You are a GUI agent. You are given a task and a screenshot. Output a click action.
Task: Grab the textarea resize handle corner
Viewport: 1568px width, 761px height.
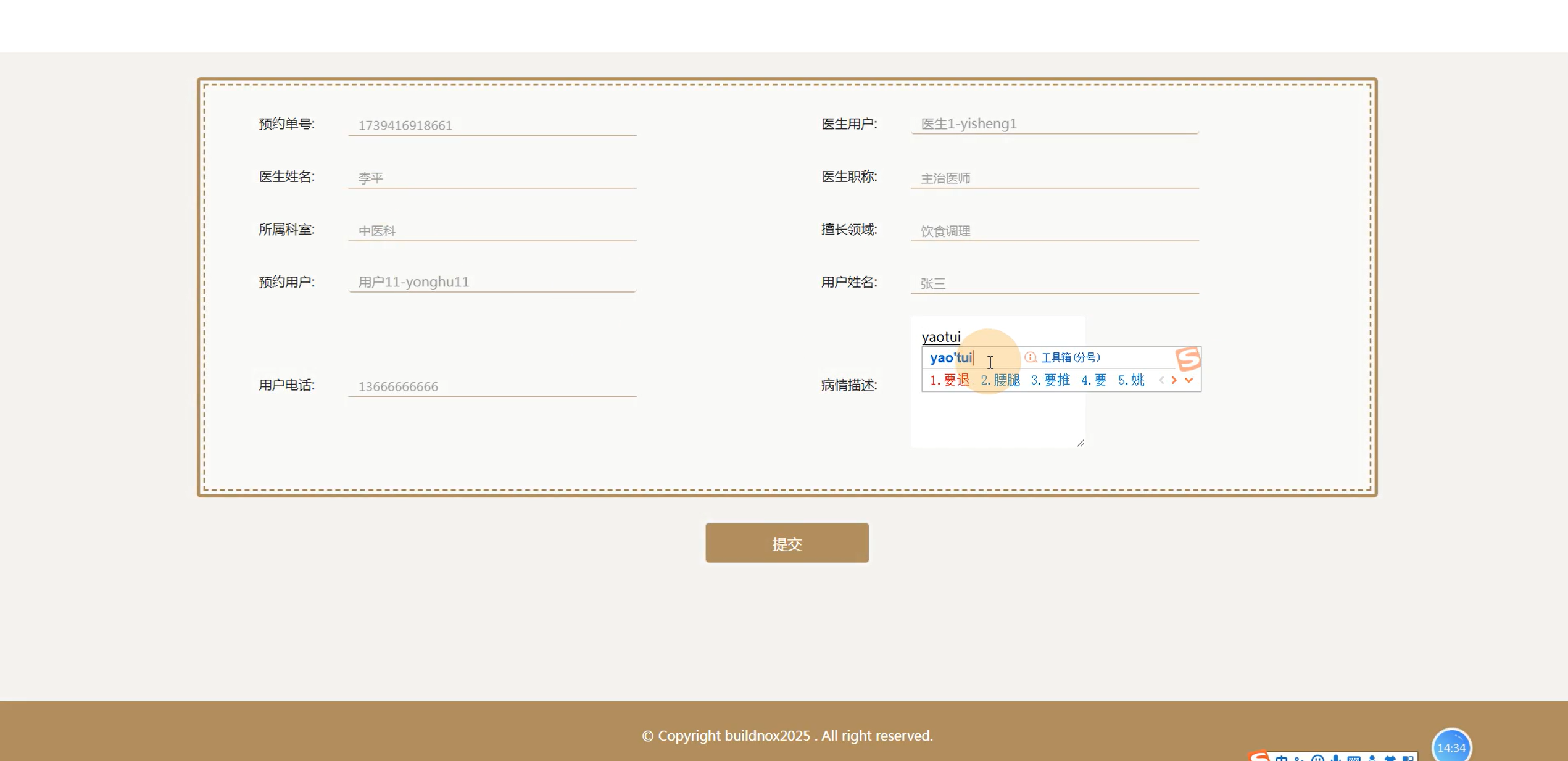coord(1080,443)
